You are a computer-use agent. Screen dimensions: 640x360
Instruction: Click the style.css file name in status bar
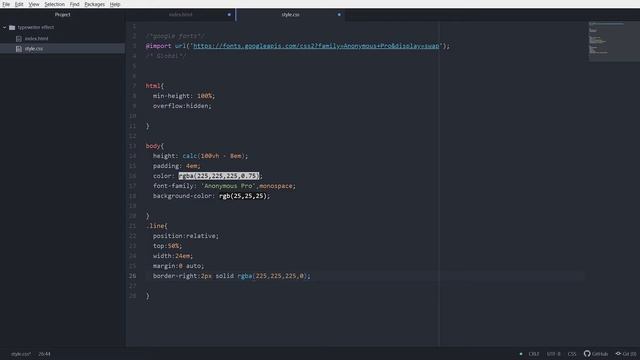pos(21,354)
